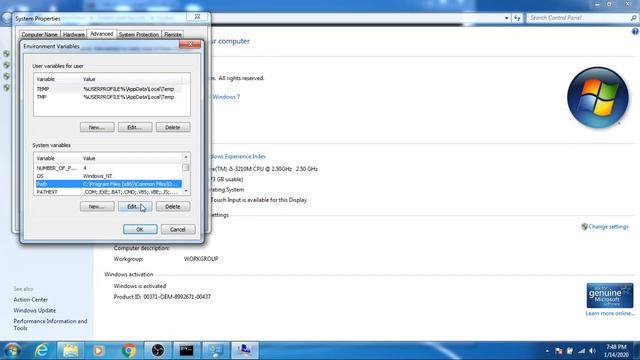
Task: Open Start menu orb on taskbar
Action: [12, 351]
